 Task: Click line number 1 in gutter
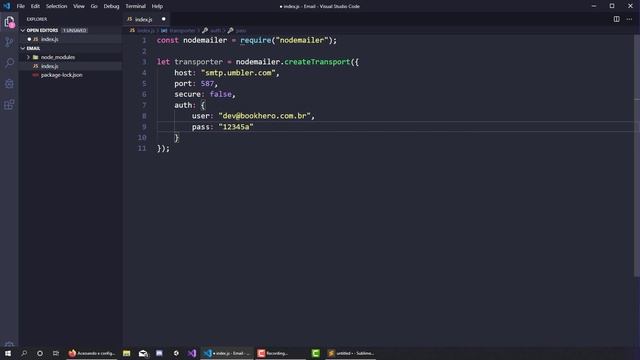point(144,40)
